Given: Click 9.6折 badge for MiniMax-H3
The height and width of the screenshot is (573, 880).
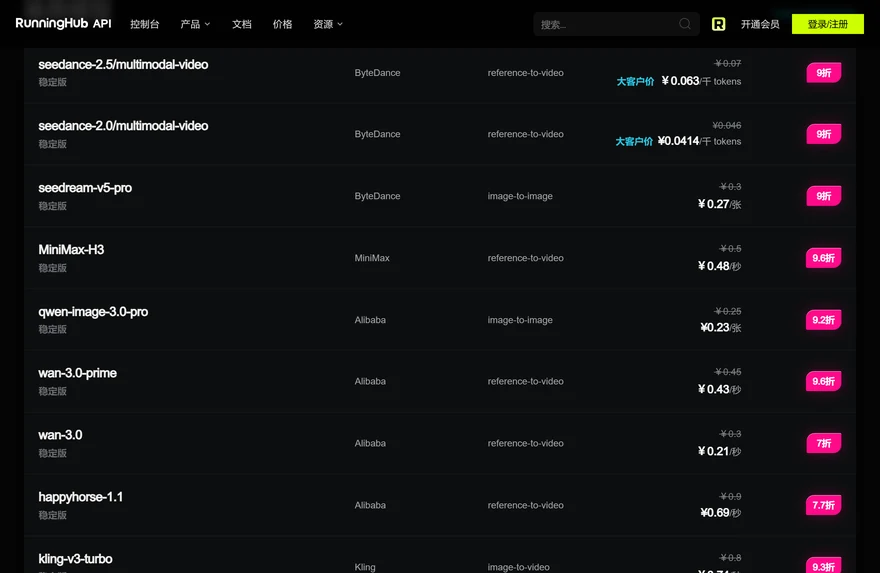Looking at the screenshot, I should (x=823, y=258).
